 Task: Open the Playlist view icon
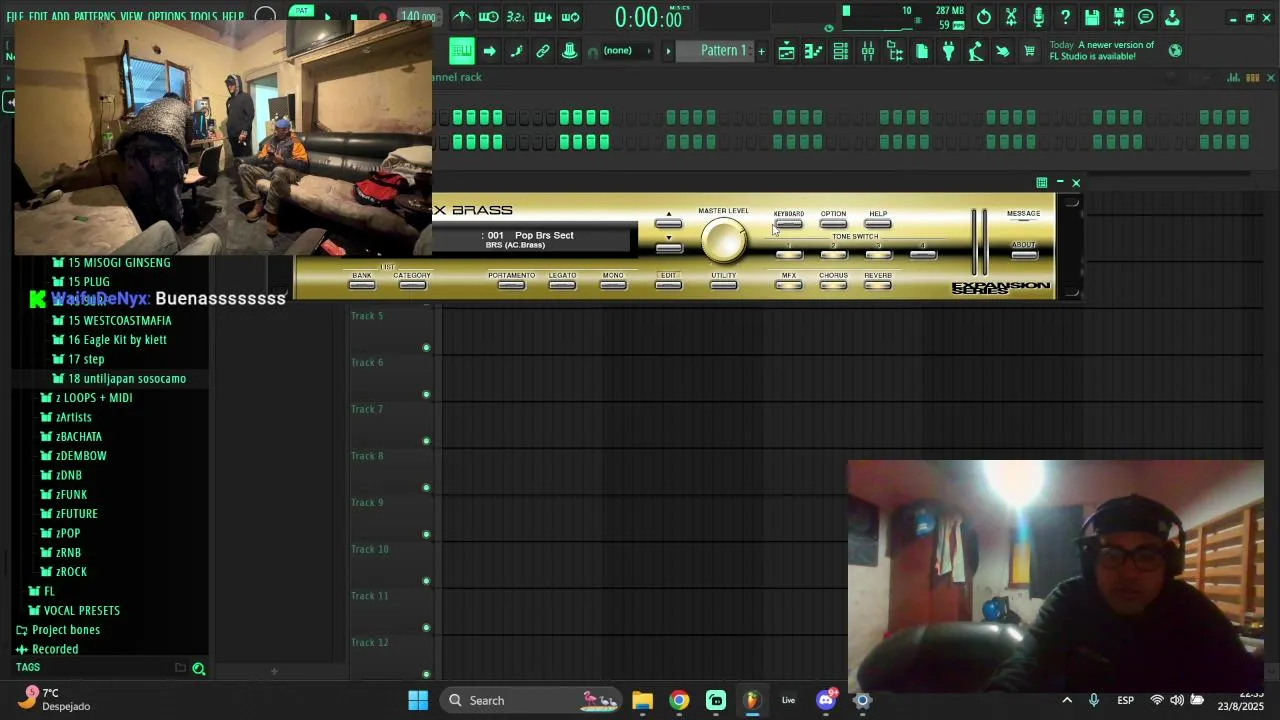click(787, 52)
